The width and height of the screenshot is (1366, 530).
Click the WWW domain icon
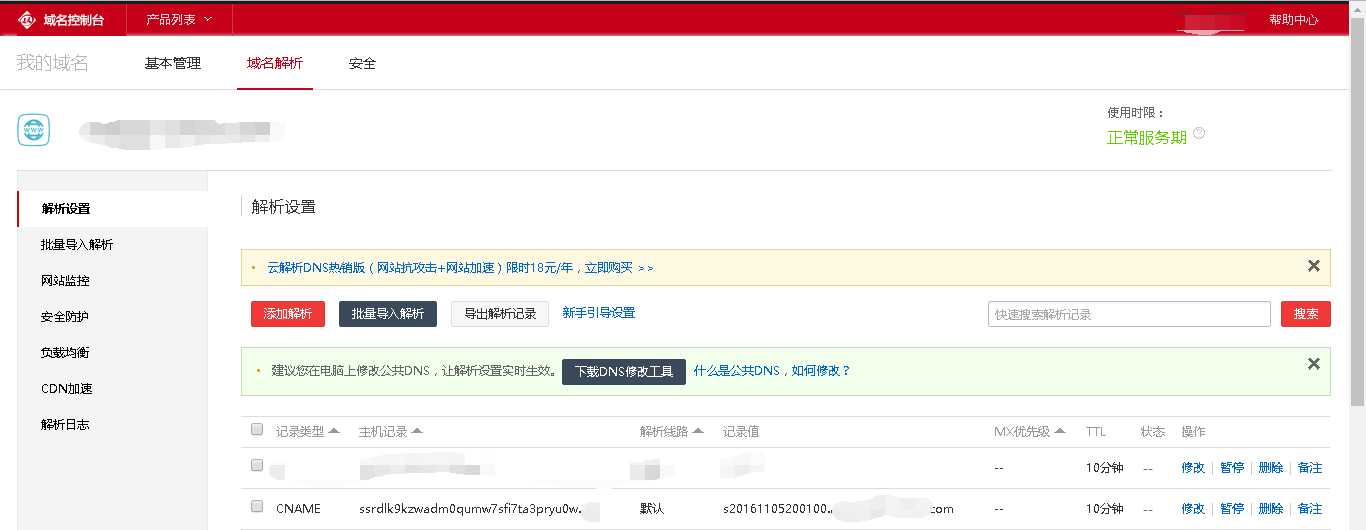34,130
